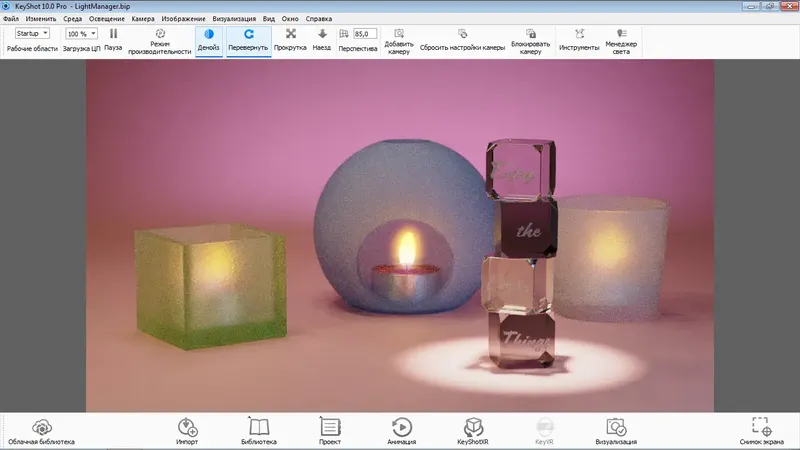Click the KeyShot app icon in title bar
This screenshot has width=800, height=450.
pos(6,6)
